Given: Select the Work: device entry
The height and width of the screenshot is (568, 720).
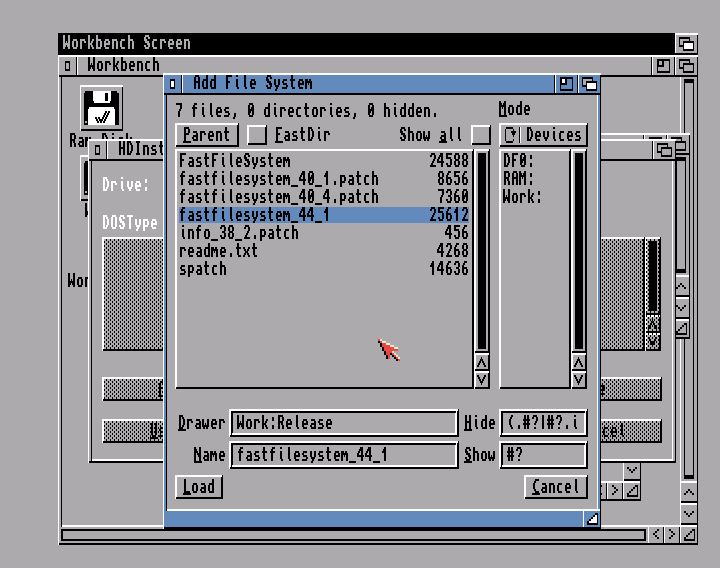Looking at the screenshot, I should coord(522,197).
